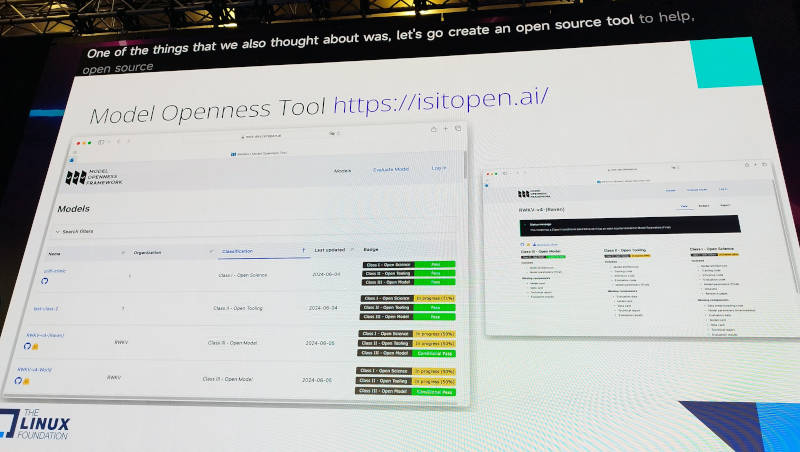800x452 pixels.
Task: Click 2024-06-05 date in RWKV-v4-Raven row
Action: (320, 343)
